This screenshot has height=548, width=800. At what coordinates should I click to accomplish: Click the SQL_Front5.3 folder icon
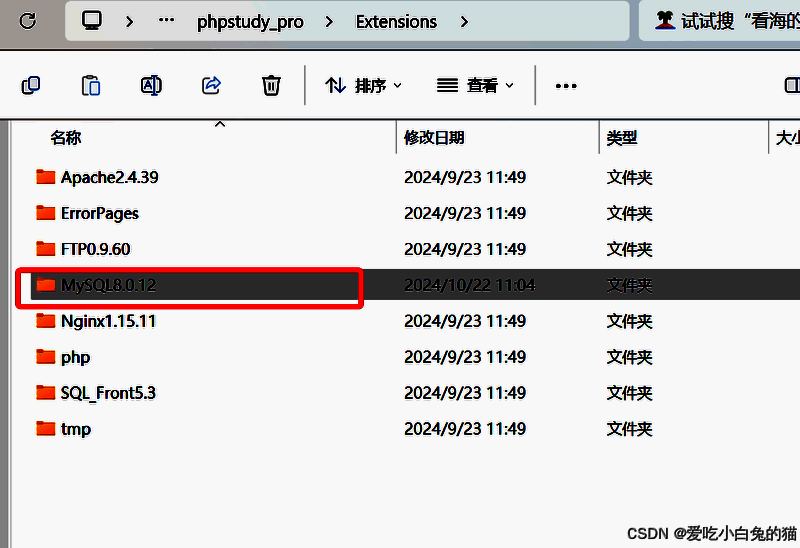[x=45, y=392]
